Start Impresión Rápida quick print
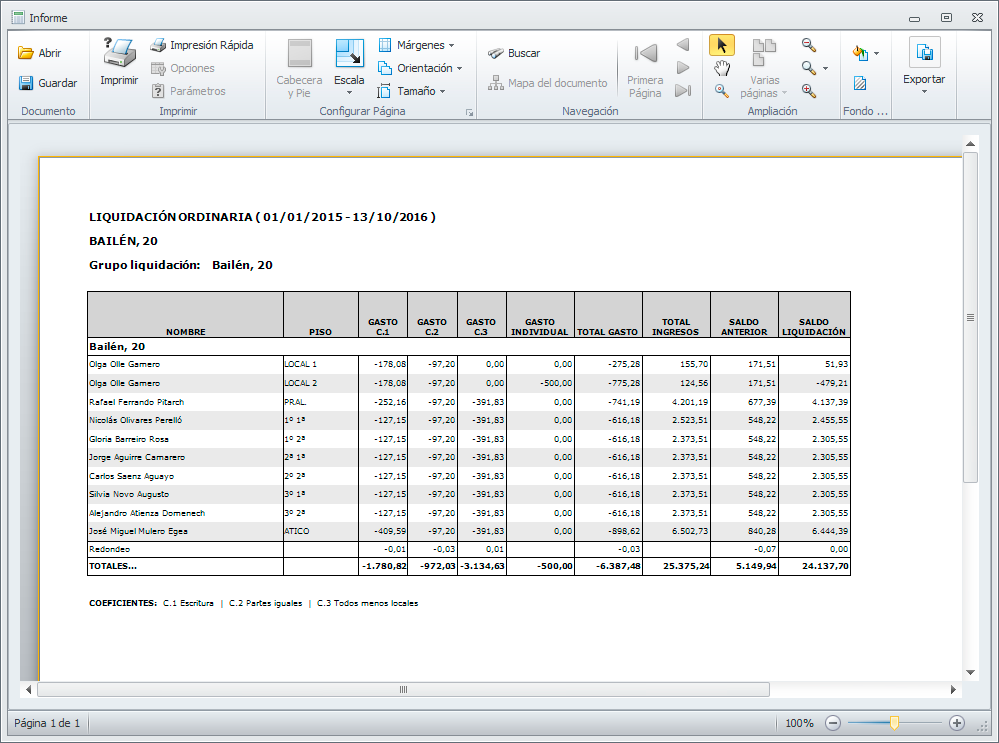Image resolution: width=999 pixels, height=743 pixels. pyautogui.click(x=201, y=45)
